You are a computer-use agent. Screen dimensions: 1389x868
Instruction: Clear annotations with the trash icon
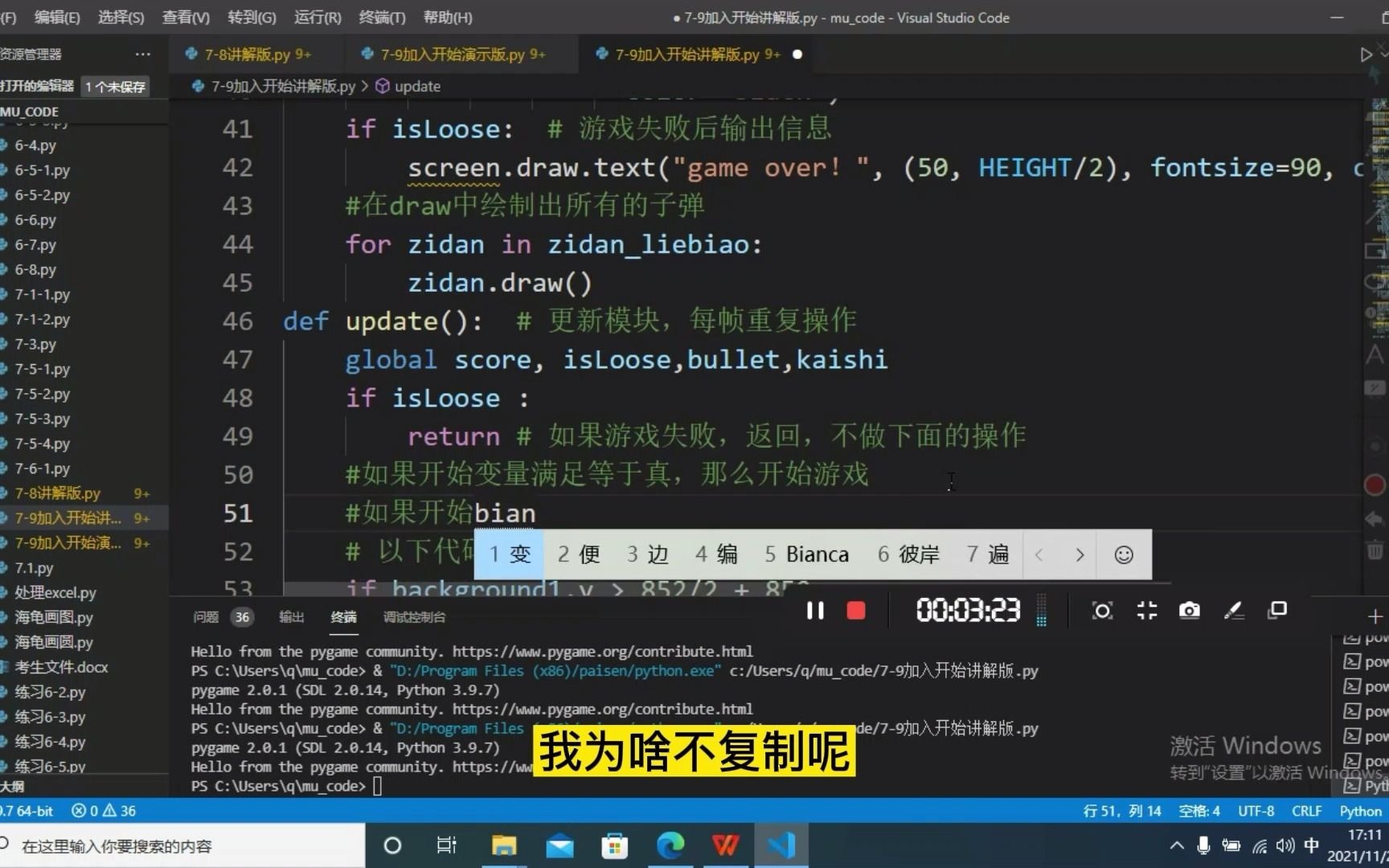click(x=1376, y=551)
